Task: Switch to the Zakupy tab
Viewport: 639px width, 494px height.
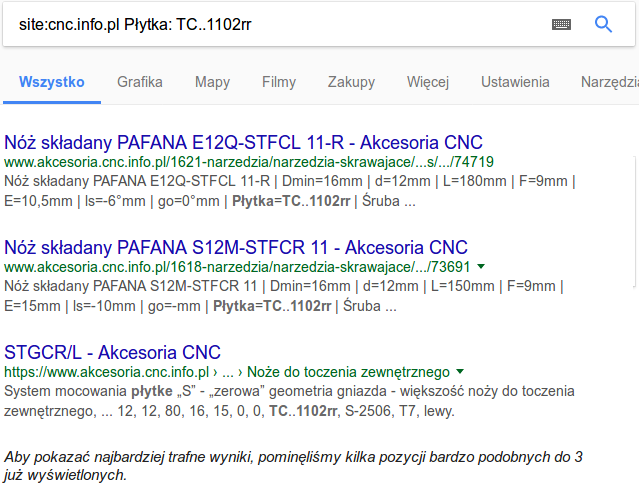Action: [x=351, y=82]
